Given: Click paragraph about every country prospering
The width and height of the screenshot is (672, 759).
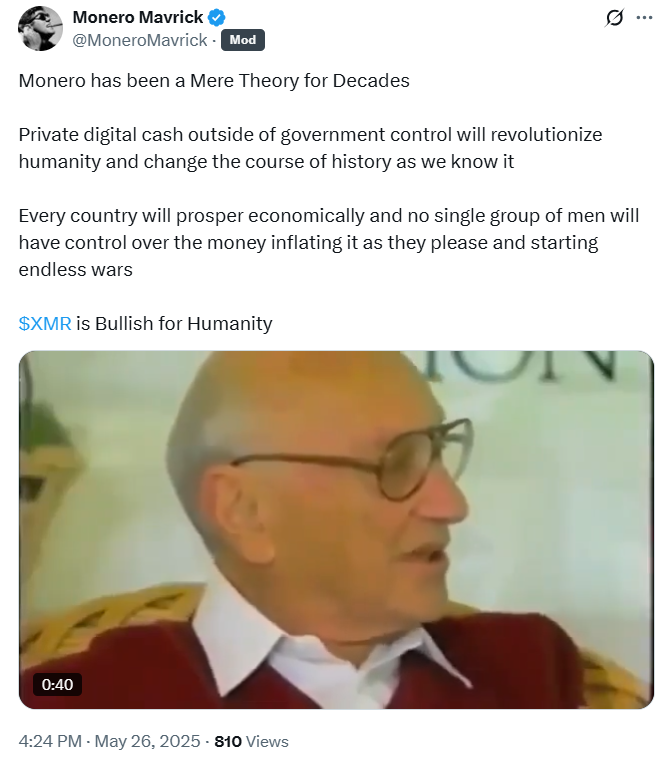Looking at the screenshot, I should [x=329, y=243].
